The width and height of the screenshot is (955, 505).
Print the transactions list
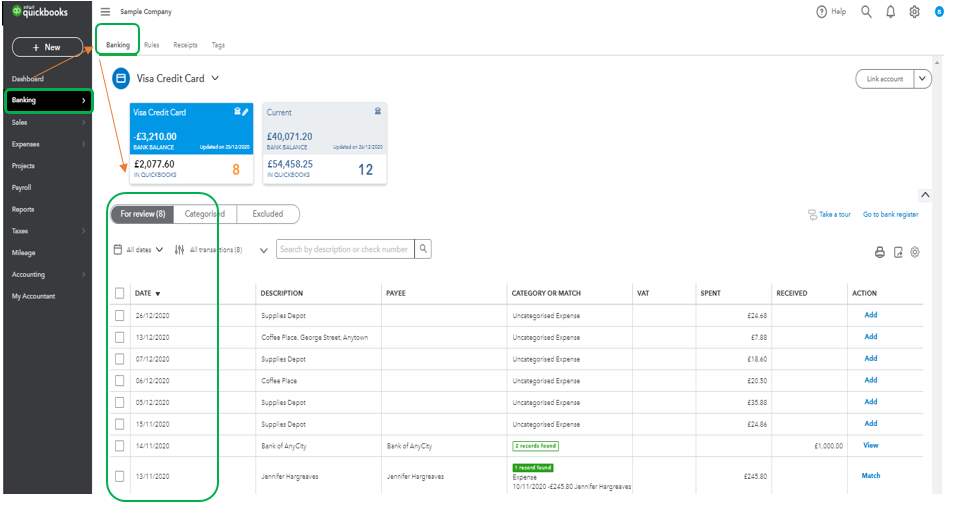coord(879,252)
